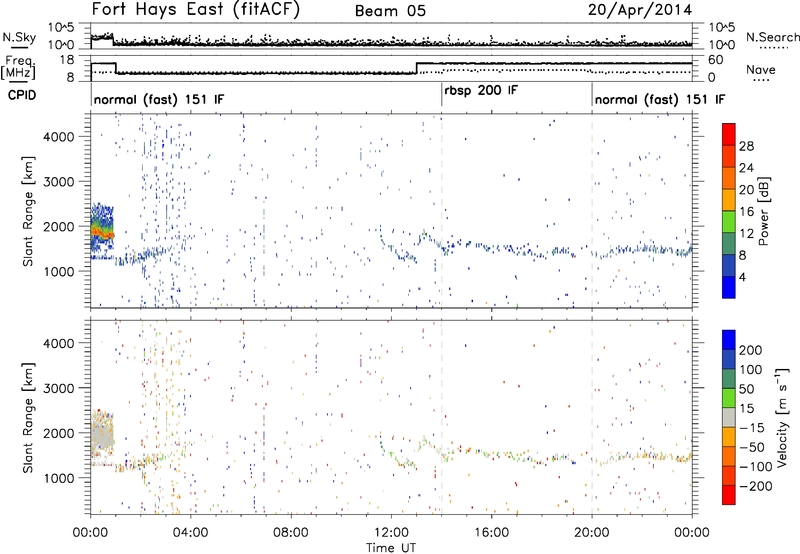Click 'normal (fast) 151 IF' label starting at 20:00

pyautogui.click(x=659, y=99)
